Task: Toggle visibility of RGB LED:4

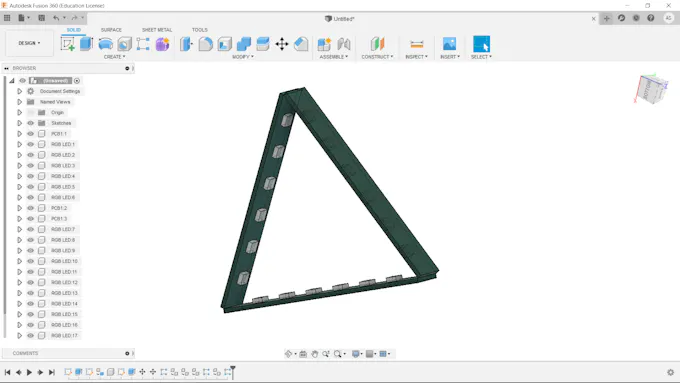Action: pyautogui.click(x=30, y=176)
